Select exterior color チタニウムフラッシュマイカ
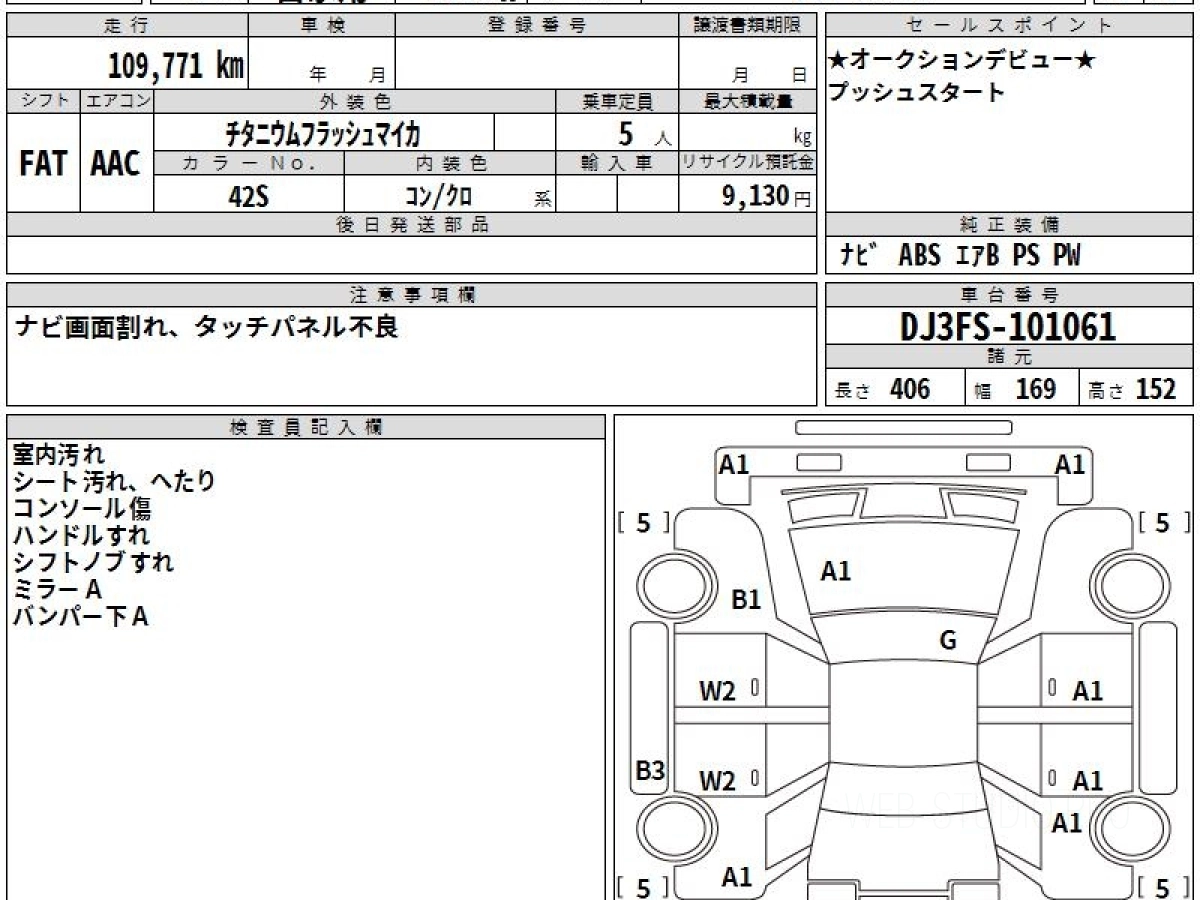The height and width of the screenshot is (900, 1200). (x=323, y=133)
